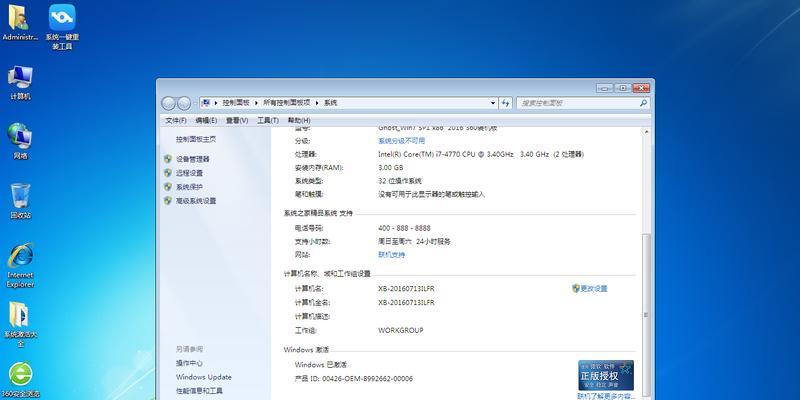Open Windows Update link
The image size is (800, 400).
(204, 377)
